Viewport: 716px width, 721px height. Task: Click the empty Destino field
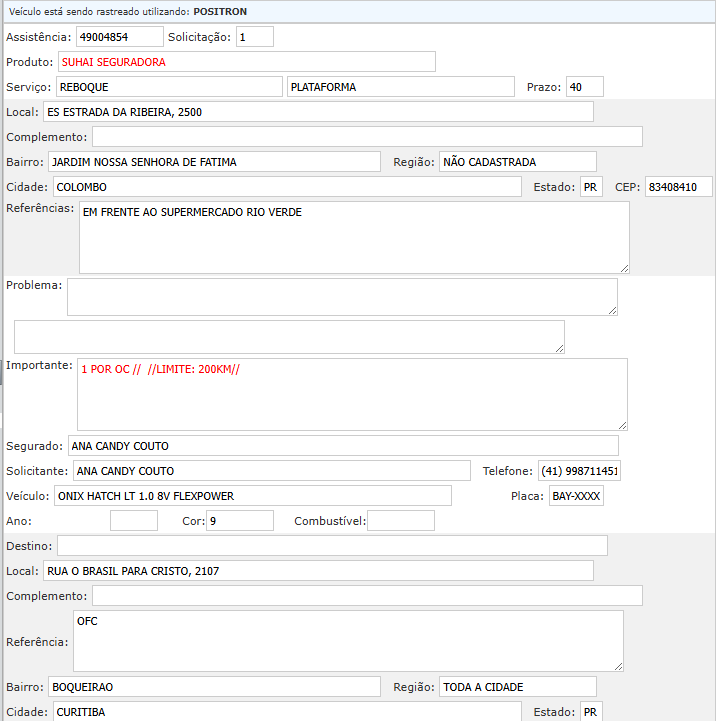[x=332, y=546]
